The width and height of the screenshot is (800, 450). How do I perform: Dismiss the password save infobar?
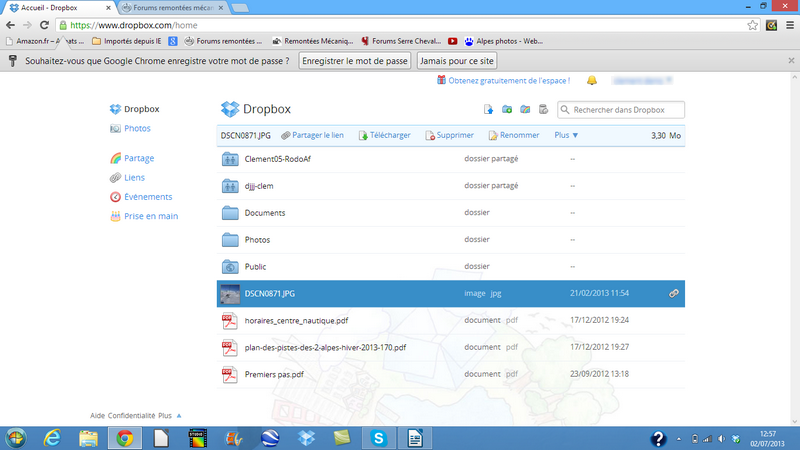[791, 61]
